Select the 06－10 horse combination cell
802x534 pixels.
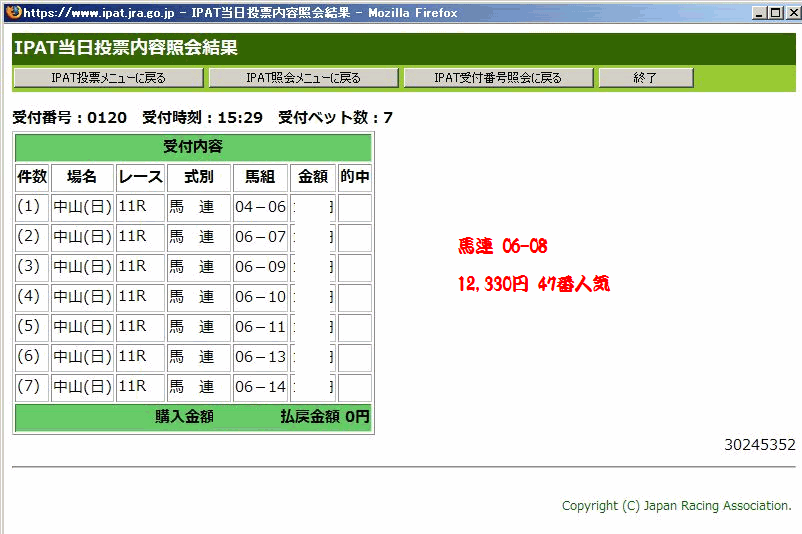coord(260,298)
